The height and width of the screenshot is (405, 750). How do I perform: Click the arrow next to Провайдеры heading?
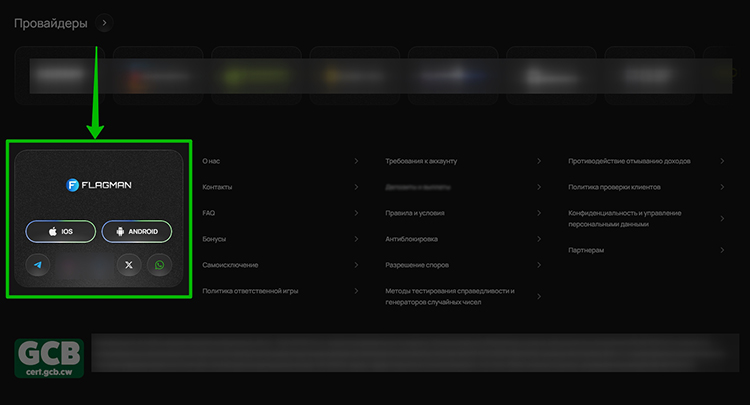(106, 23)
